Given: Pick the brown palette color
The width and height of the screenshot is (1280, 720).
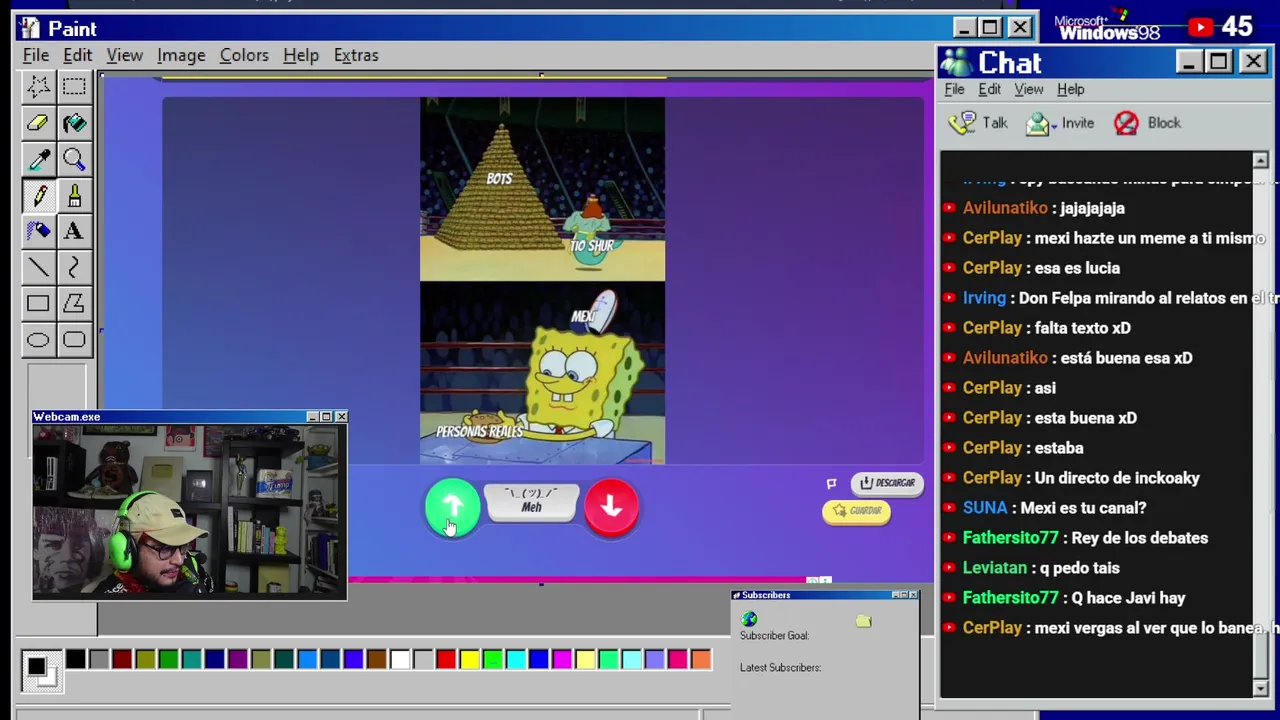Looking at the screenshot, I should (x=376, y=659).
